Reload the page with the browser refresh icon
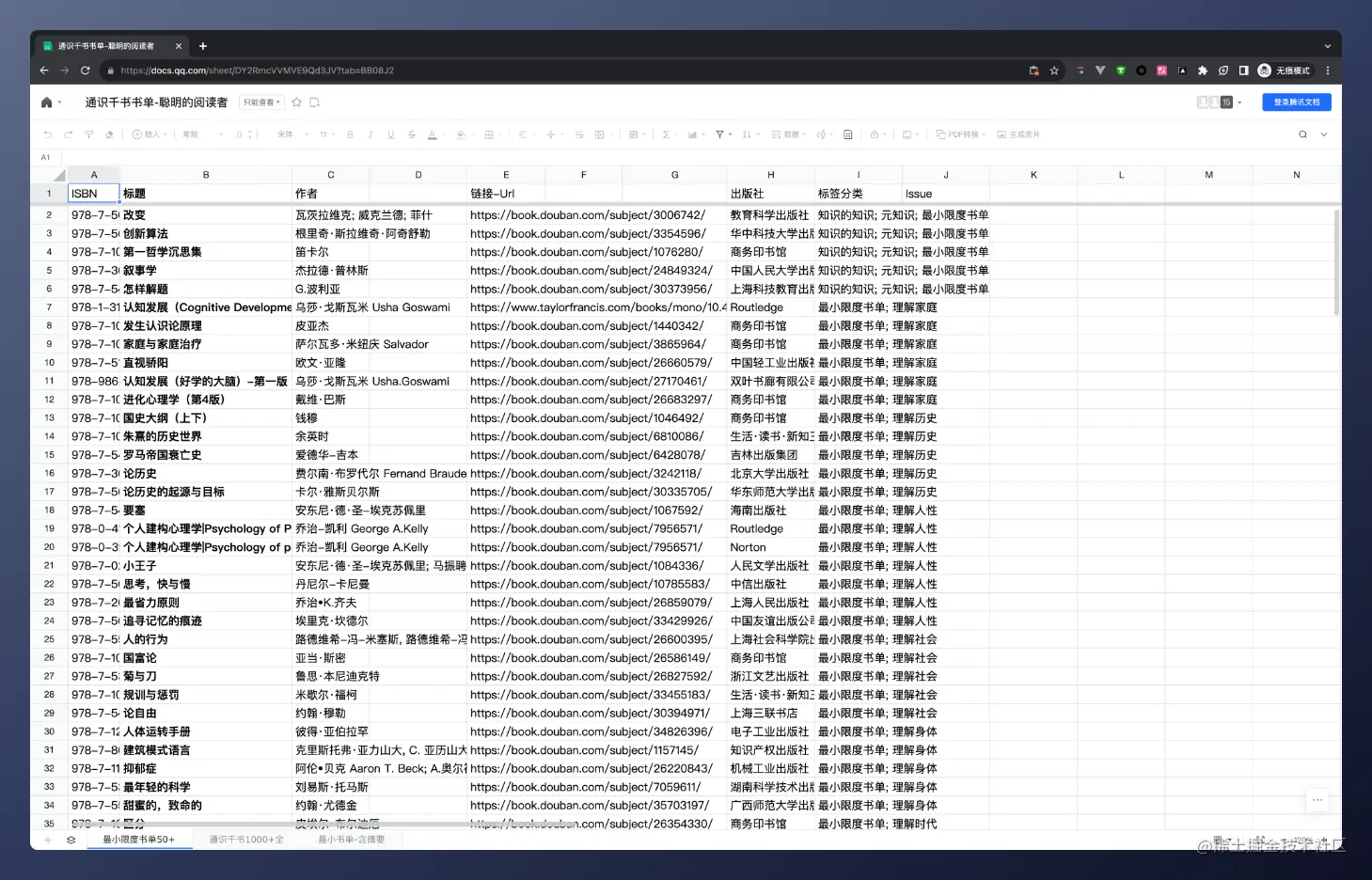The width and height of the screenshot is (1372, 880). pos(86,71)
